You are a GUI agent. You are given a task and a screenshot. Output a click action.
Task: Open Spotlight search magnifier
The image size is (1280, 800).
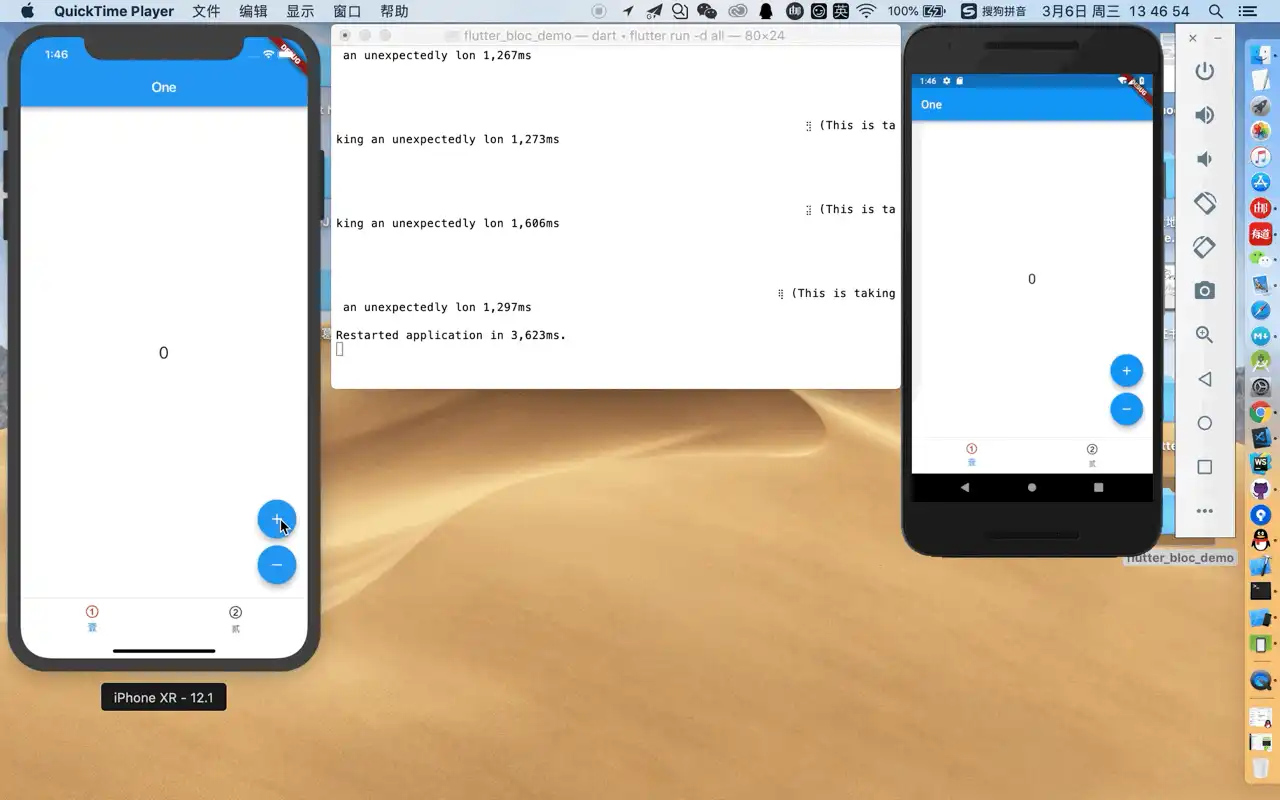click(1215, 11)
